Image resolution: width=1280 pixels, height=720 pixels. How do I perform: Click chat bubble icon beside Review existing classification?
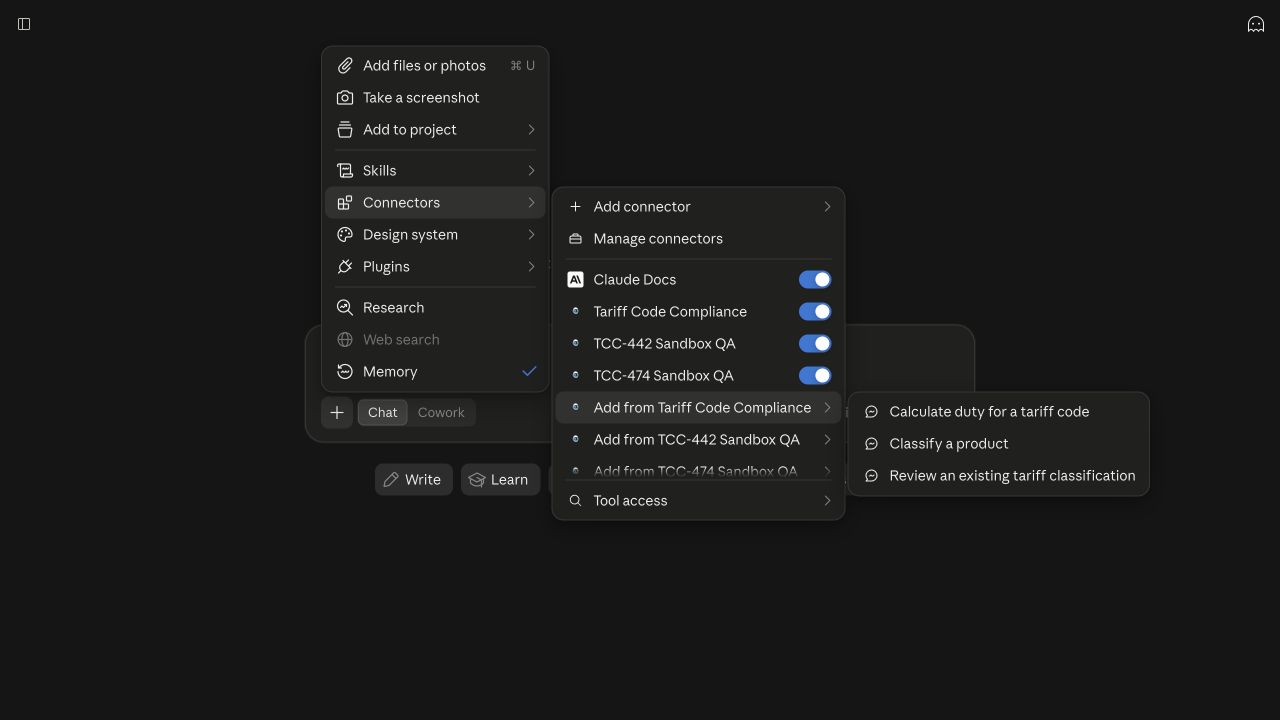click(x=871, y=476)
